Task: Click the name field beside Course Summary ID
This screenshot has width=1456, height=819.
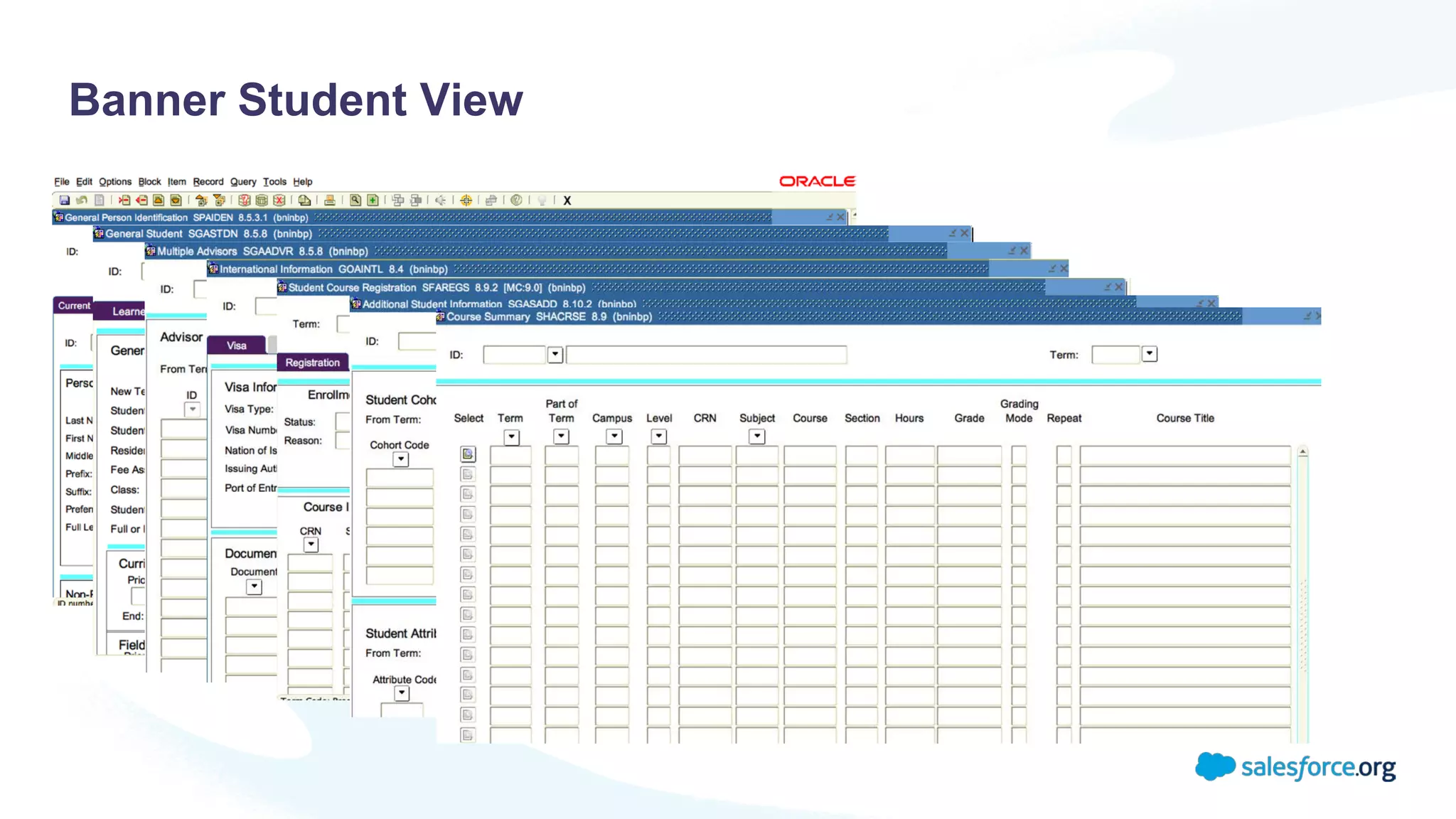Action: 706,355
